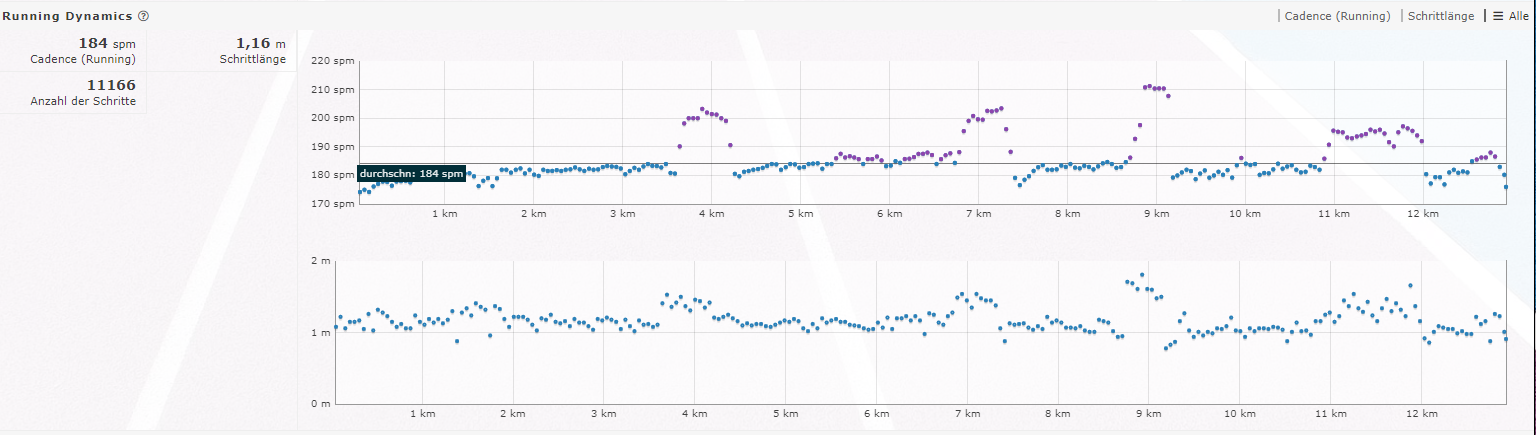Click the Running Dynamics section heading
The width and height of the screenshot is (1536, 435).
[x=67, y=16]
